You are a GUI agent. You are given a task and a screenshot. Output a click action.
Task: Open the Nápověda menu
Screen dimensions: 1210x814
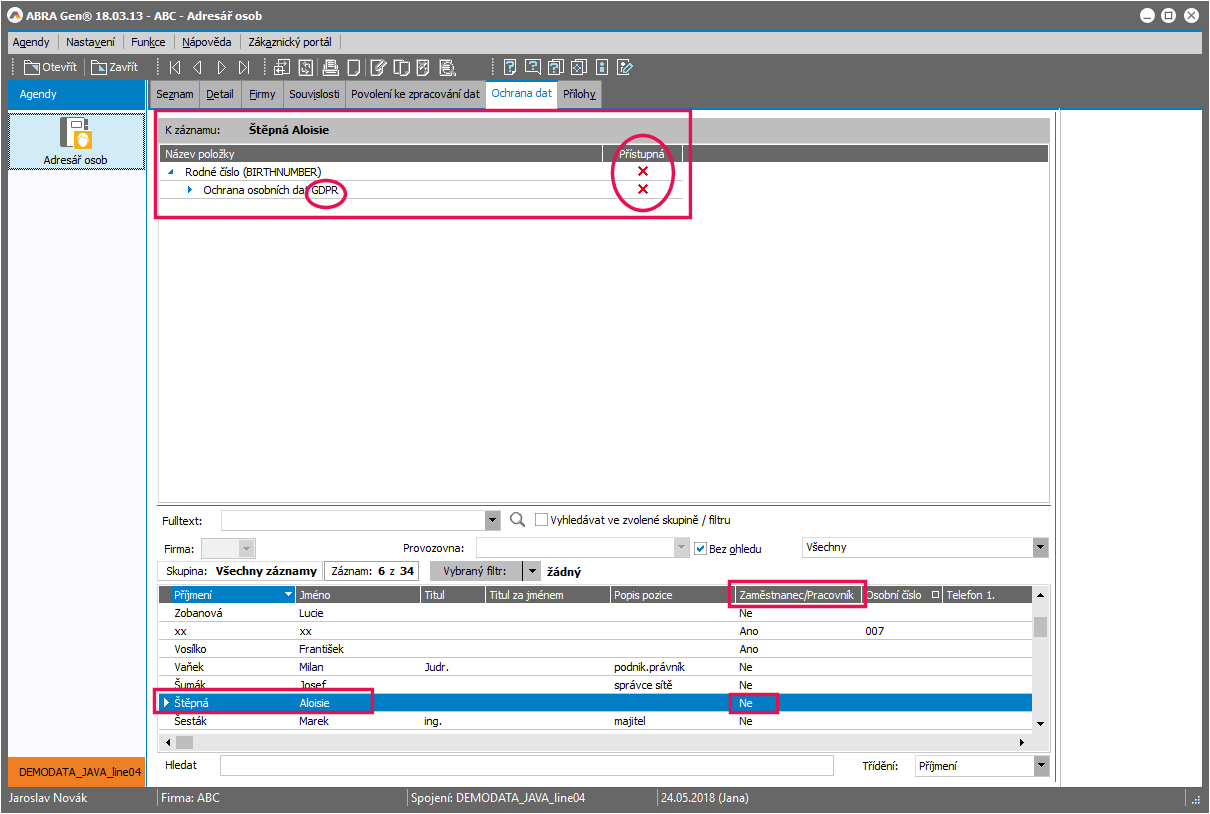207,42
